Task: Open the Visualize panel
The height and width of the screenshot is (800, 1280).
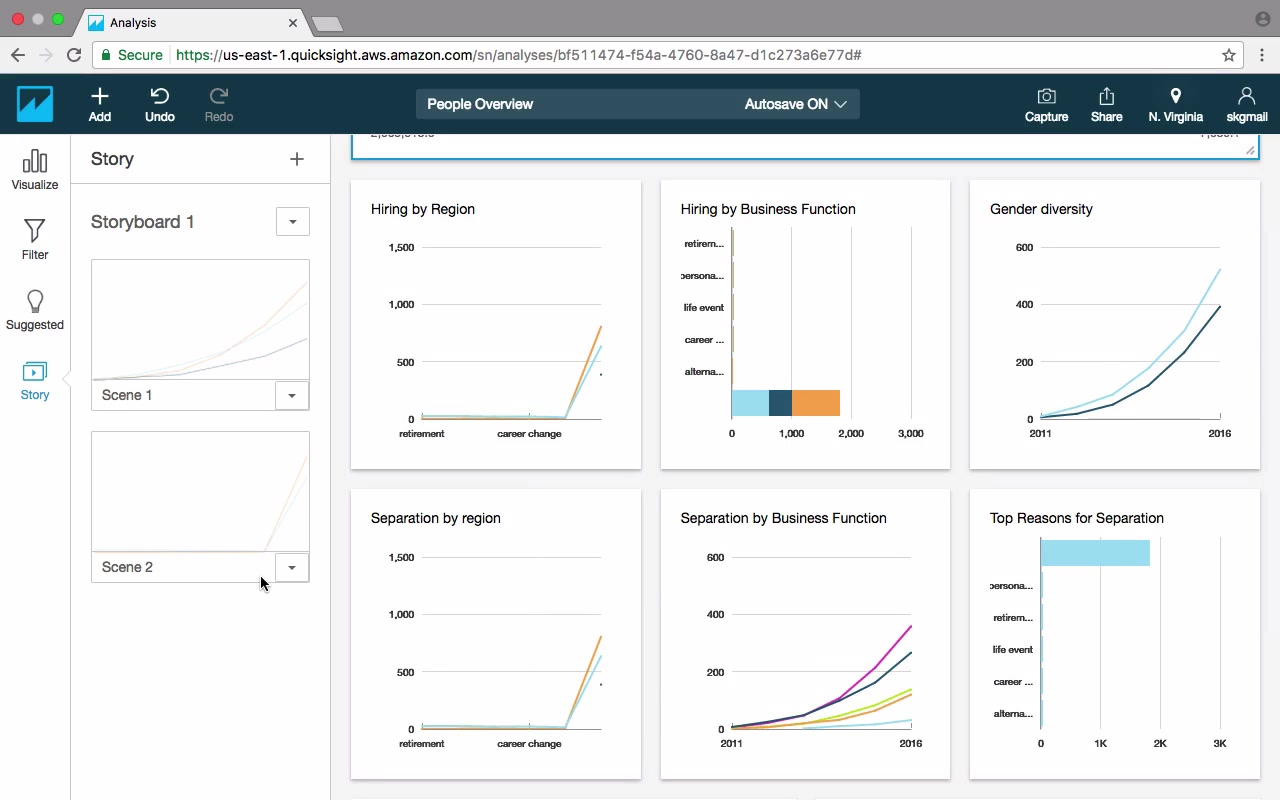Action: (35, 170)
